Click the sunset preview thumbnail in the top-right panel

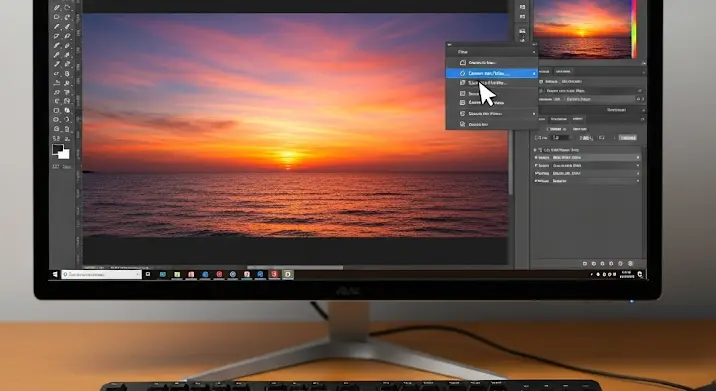click(582, 28)
